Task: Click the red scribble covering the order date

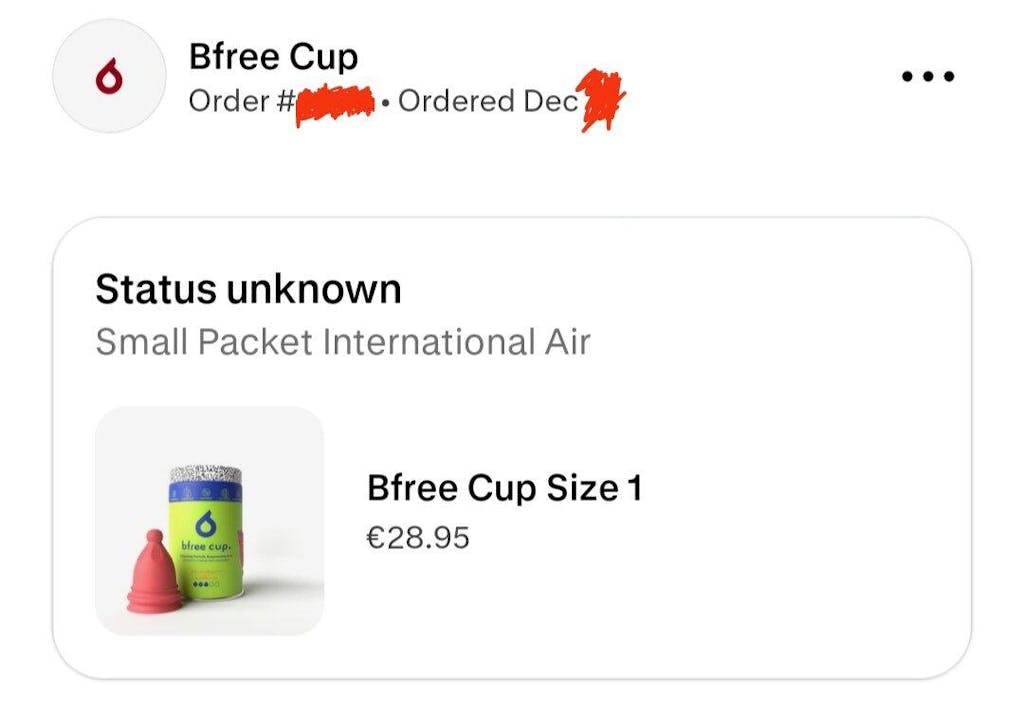Action: [602, 99]
